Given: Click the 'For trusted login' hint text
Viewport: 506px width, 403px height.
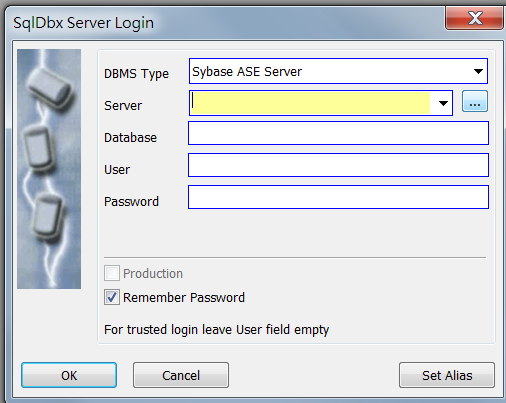Looking at the screenshot, I should (216, 330).
